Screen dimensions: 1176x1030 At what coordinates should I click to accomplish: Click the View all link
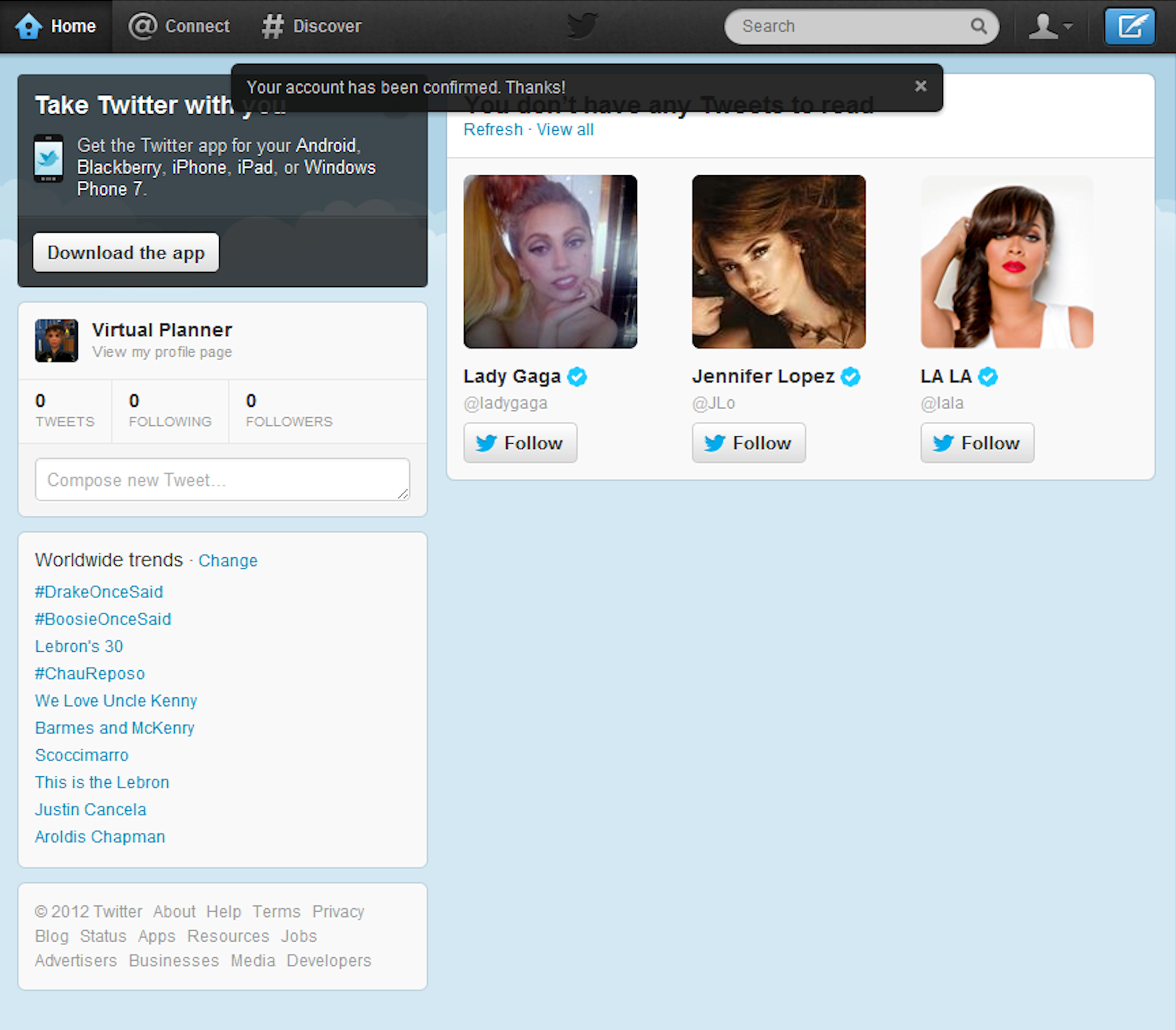tap(565, 130)
